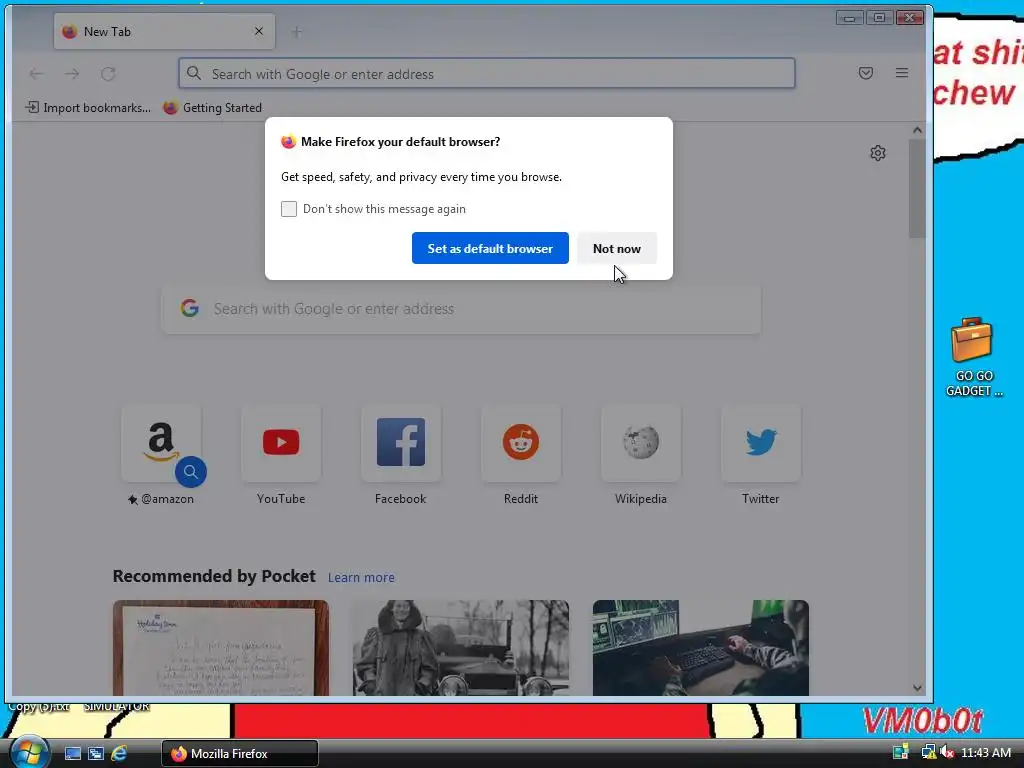The height and width of the screenshot is (768, 1024).
Task: Click Show Desktop quick launch icon
Action: (x=72, y=754)
